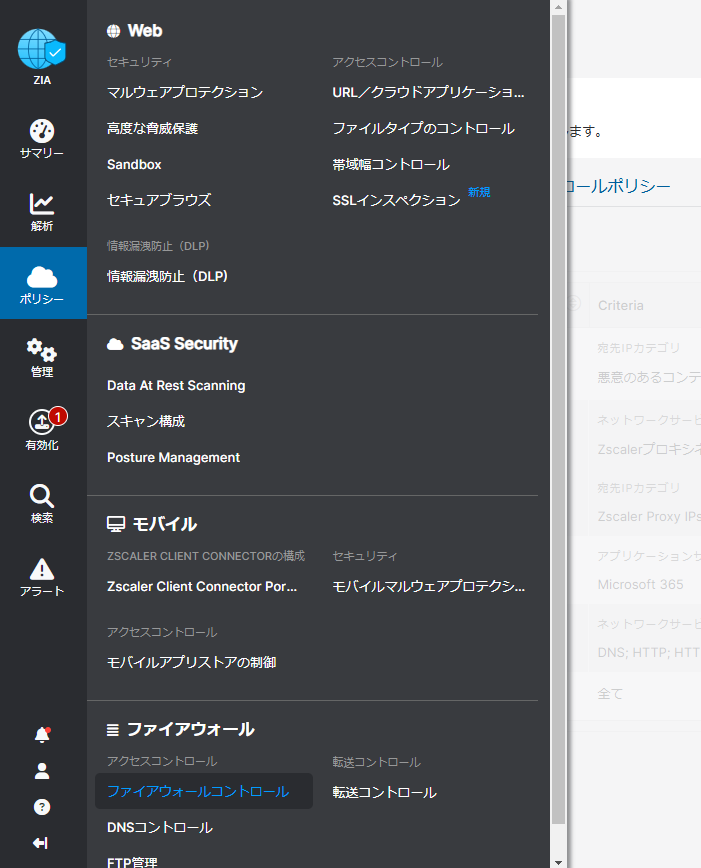Open Sandbox policy
The width and height of the screenshot is (701, 868).
coord(134,164)
